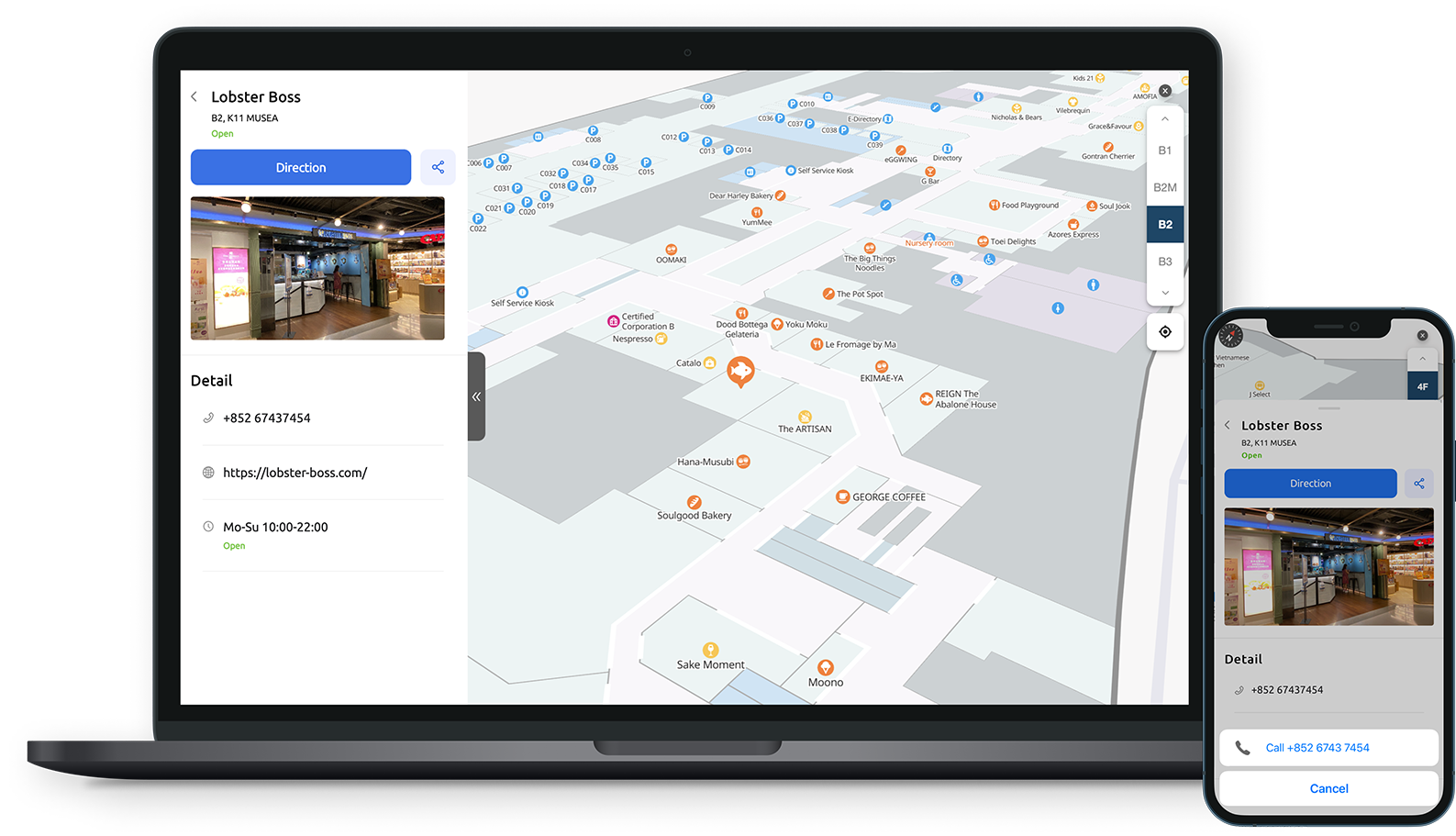Switch to floor B3
Screen dimensions: 1456x836
tap(1164, 262)
